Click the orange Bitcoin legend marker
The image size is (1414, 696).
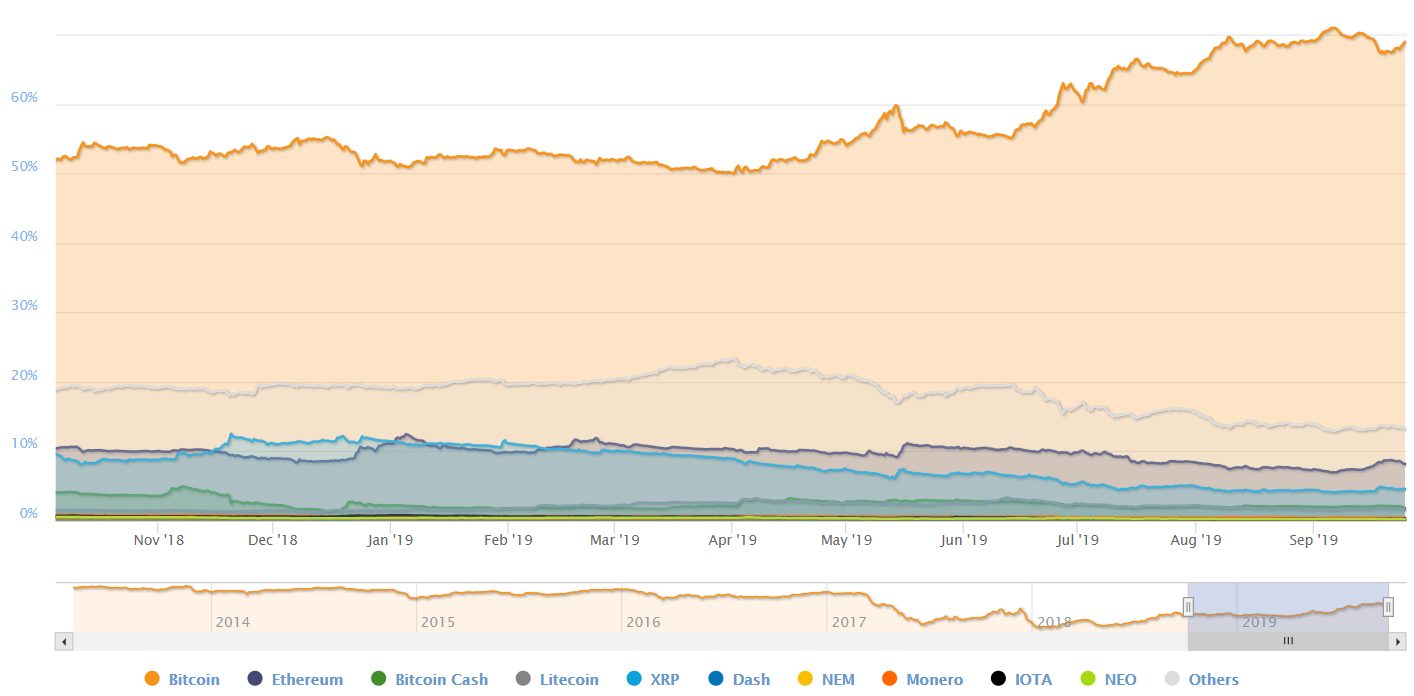[x=152, y=679]
